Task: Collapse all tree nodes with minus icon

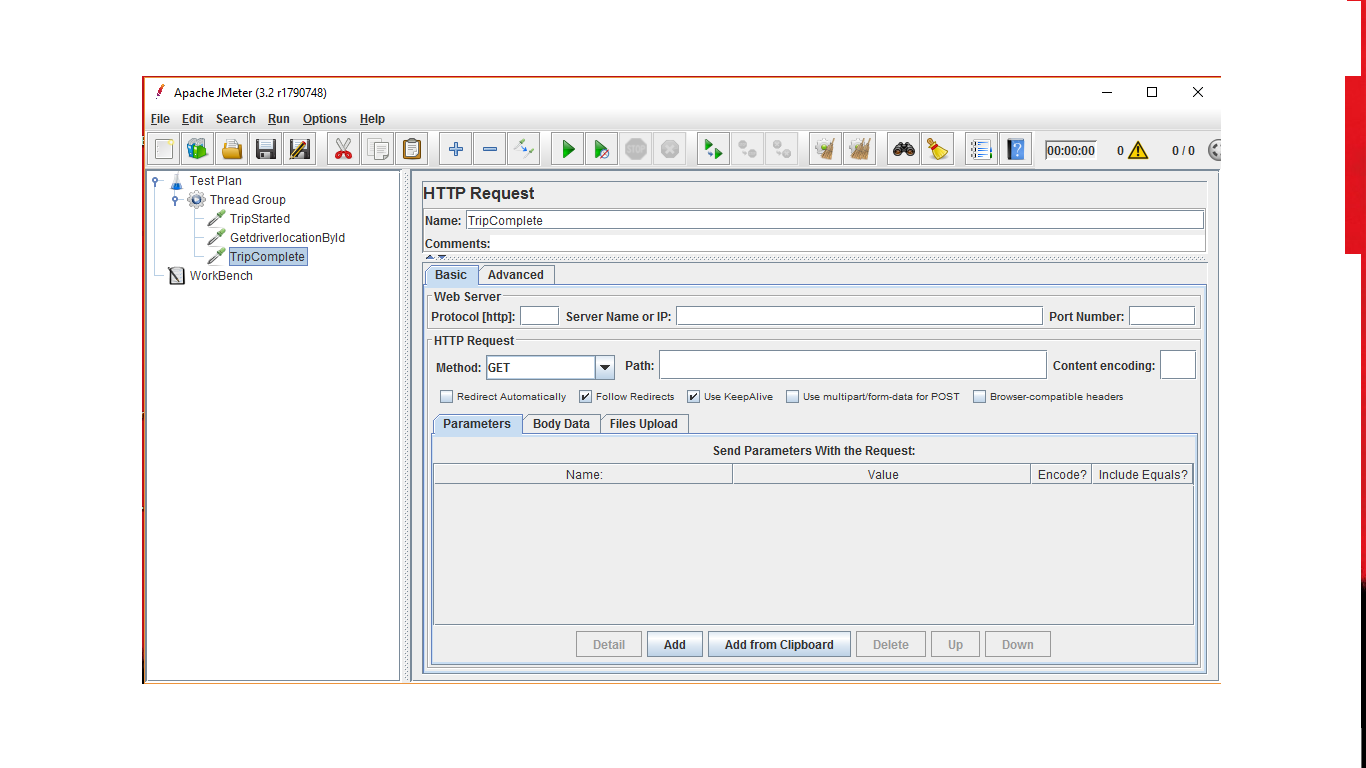Action: [x=490, y=150]
